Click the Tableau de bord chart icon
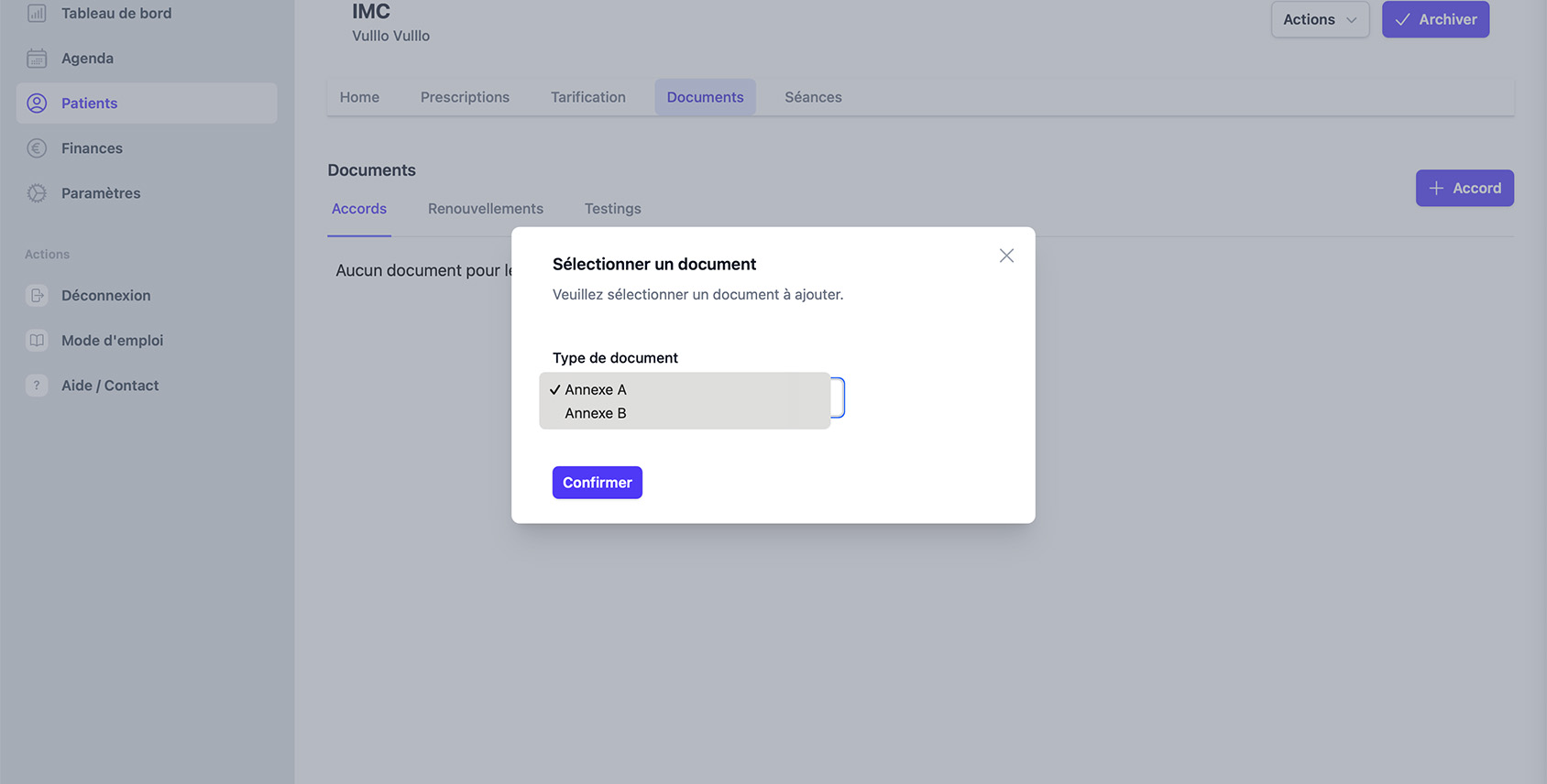This screenshot has width=1547, height=784. tap(37, 14)
